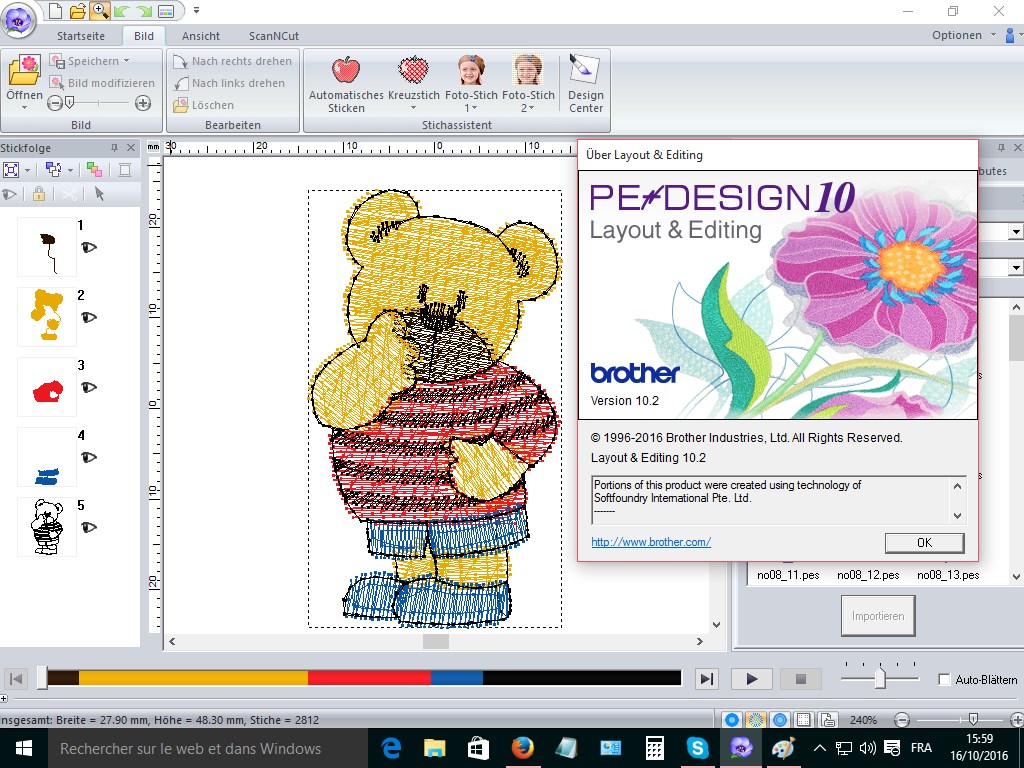Screen dimensions: 1024x768
Task: Toggle visibility eye of stitch object 5
Action: tap(89, 527)
